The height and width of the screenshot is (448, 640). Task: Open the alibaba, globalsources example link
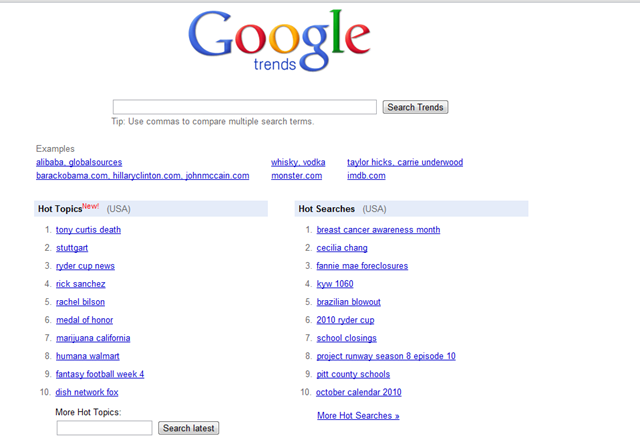coord(79,162)
